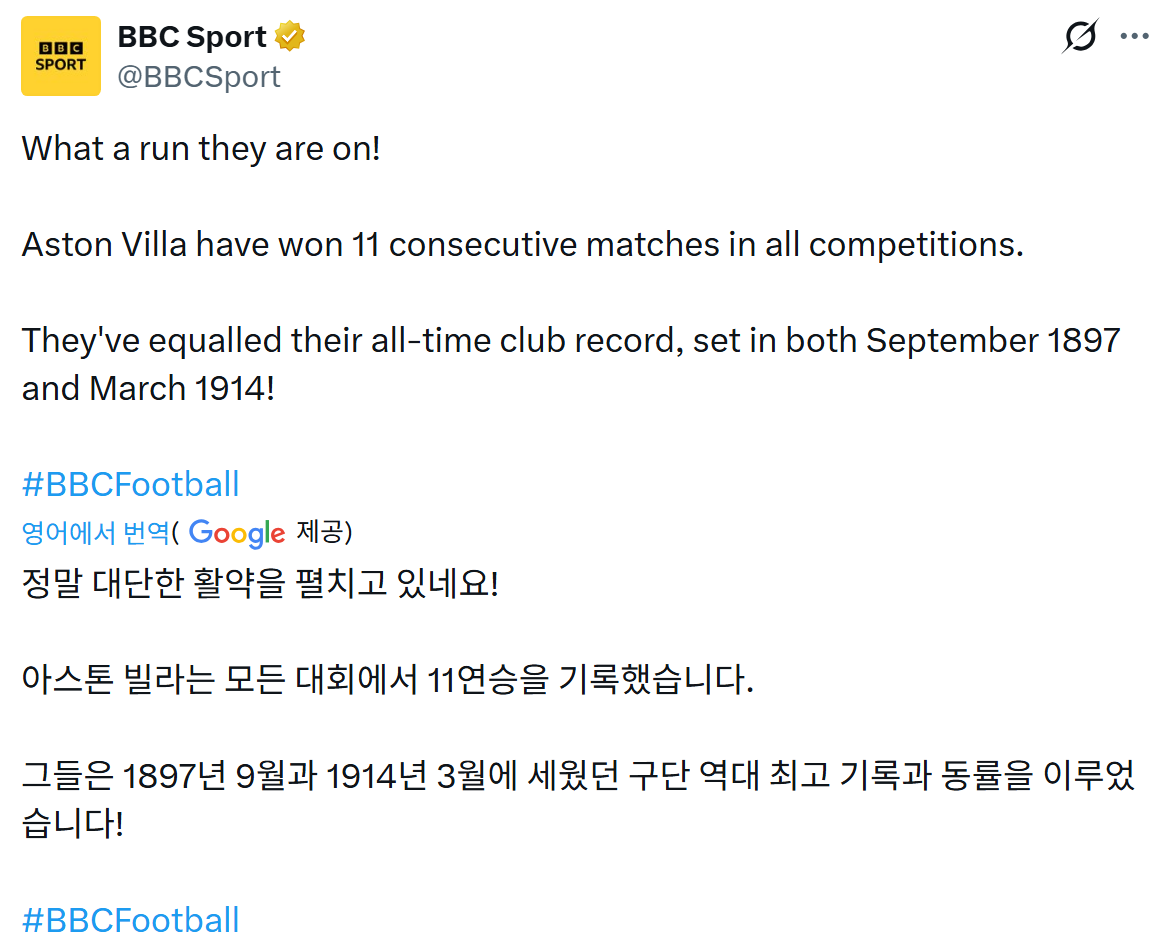This screenshot has height=952, width=1171.
Task: Open the BBC Sport profile avatar
Action: coord(61,56)
